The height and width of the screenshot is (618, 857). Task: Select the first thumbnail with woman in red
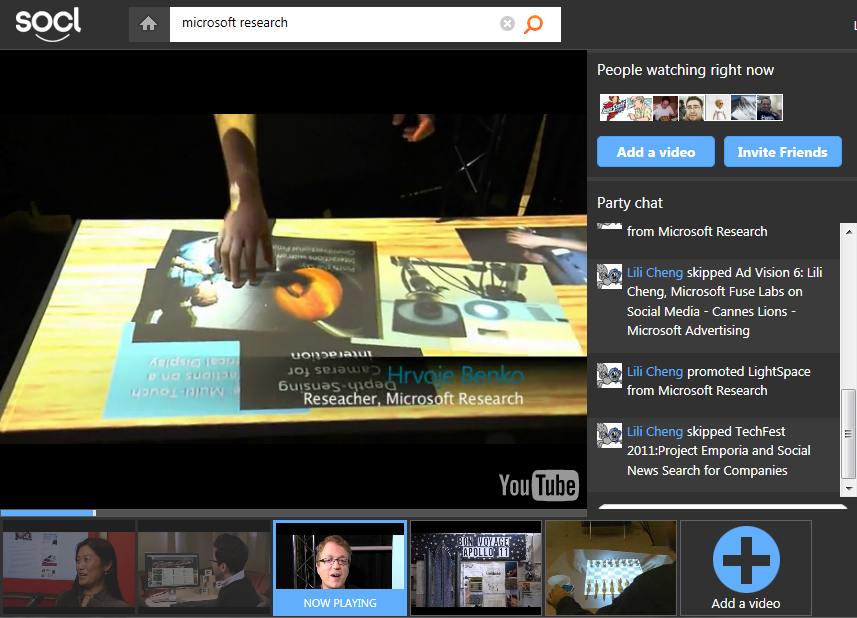point(68,567)
